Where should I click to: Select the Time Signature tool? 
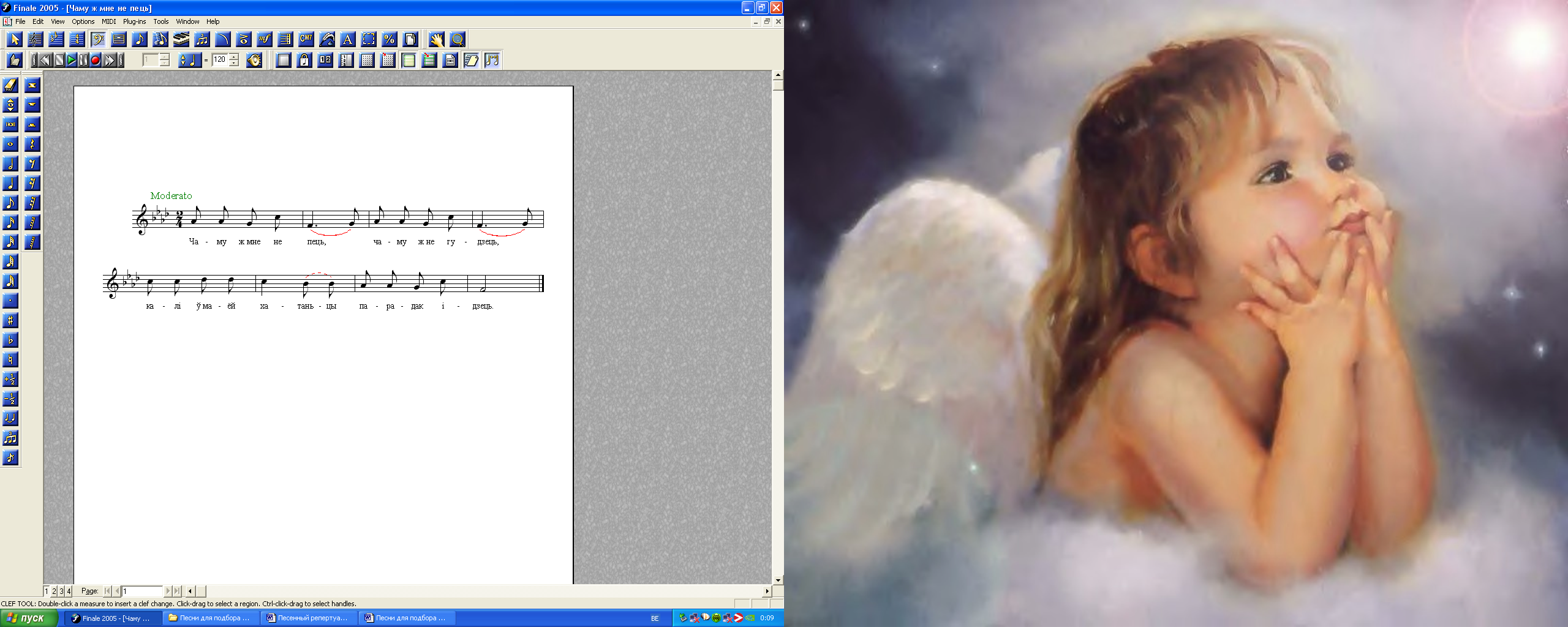click(77, 40)
